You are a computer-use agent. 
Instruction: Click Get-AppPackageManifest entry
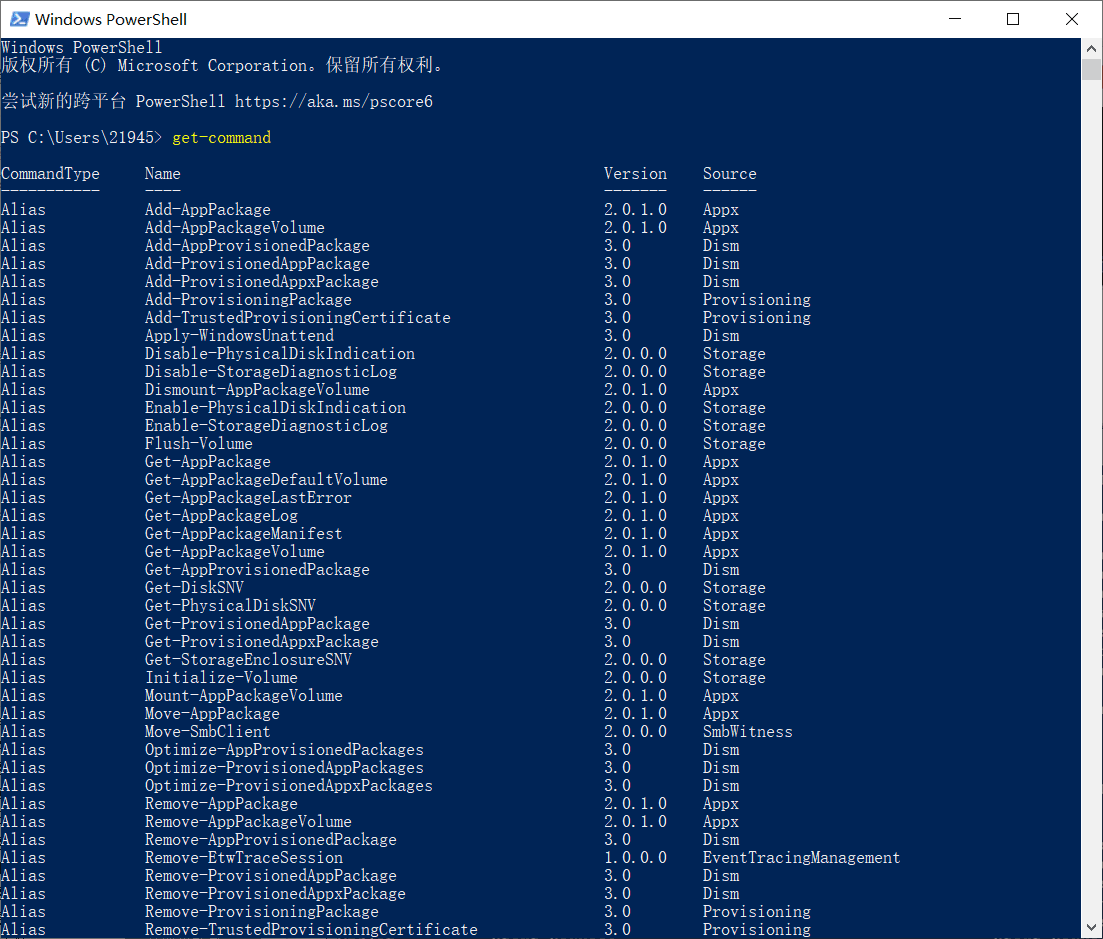point(243,534)
